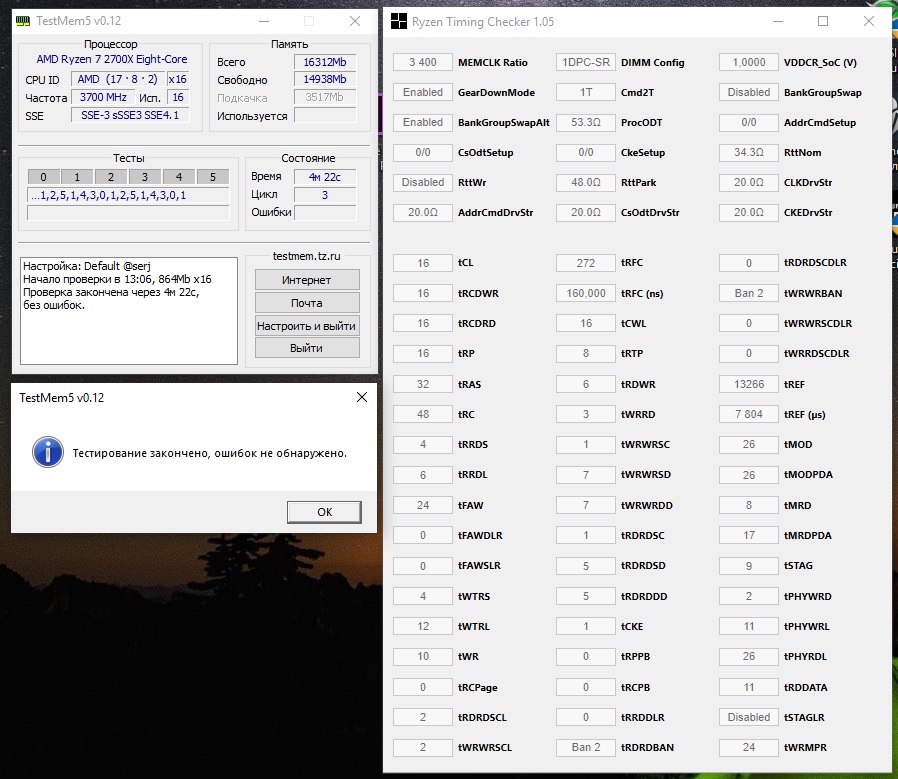Click the tWTRL value 12
This screenshot has width=898, height=779.
(423, 626)
